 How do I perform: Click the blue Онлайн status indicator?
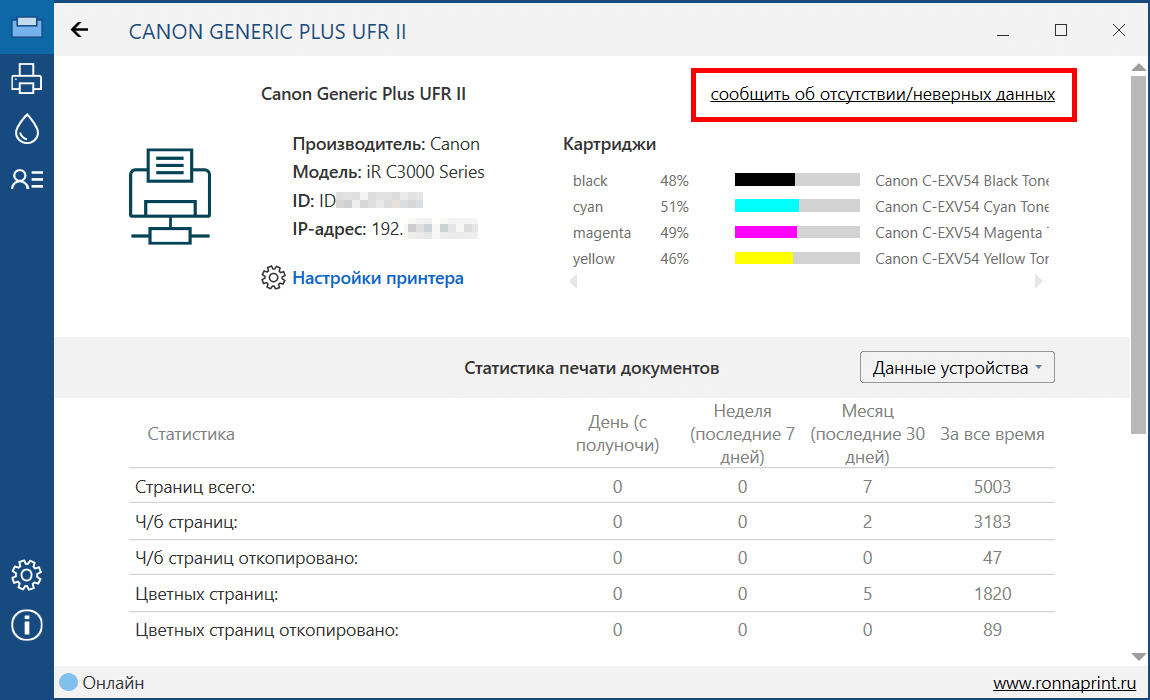point(68,682)
